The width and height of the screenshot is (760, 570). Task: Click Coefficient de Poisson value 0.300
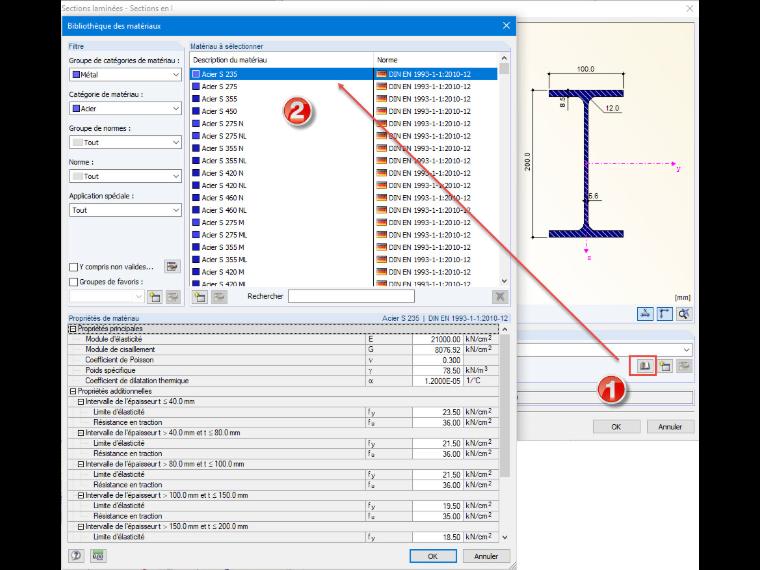pos(438,360)
